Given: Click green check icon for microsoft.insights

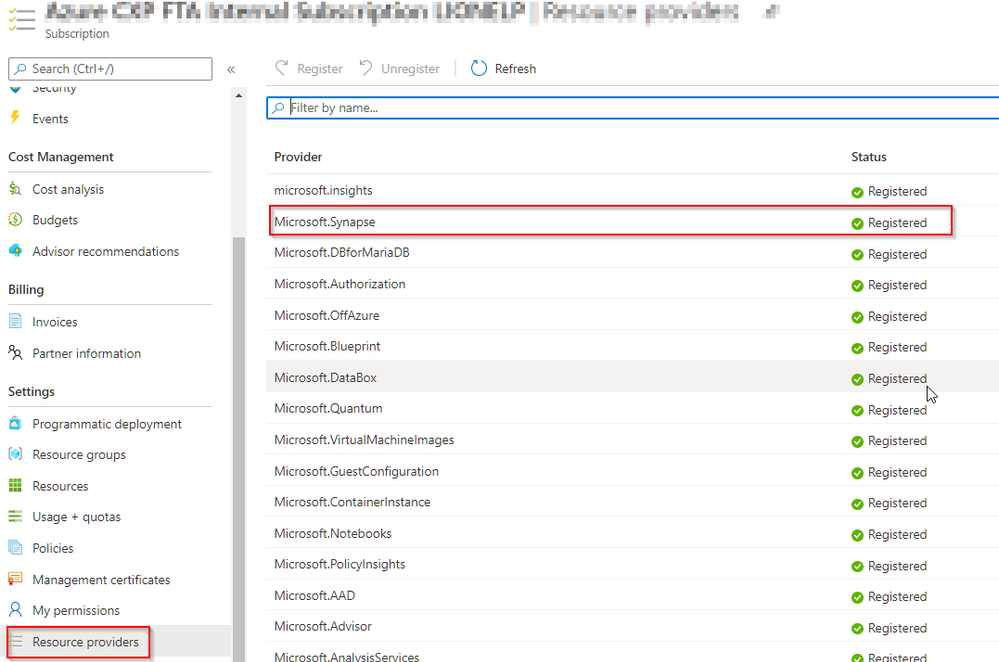Looking at the screenshot, I should (857, 192).
